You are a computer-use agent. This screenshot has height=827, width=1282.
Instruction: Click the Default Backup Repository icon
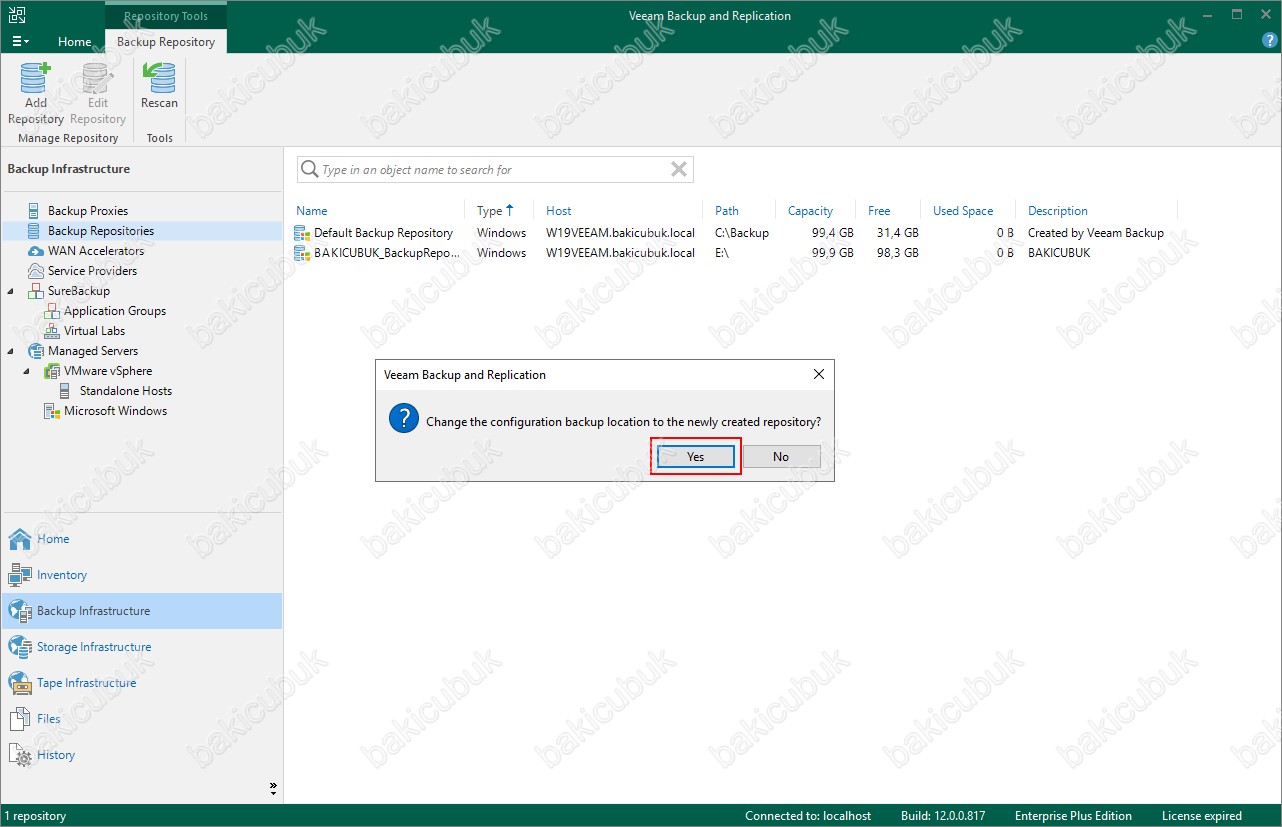(302, 233)
